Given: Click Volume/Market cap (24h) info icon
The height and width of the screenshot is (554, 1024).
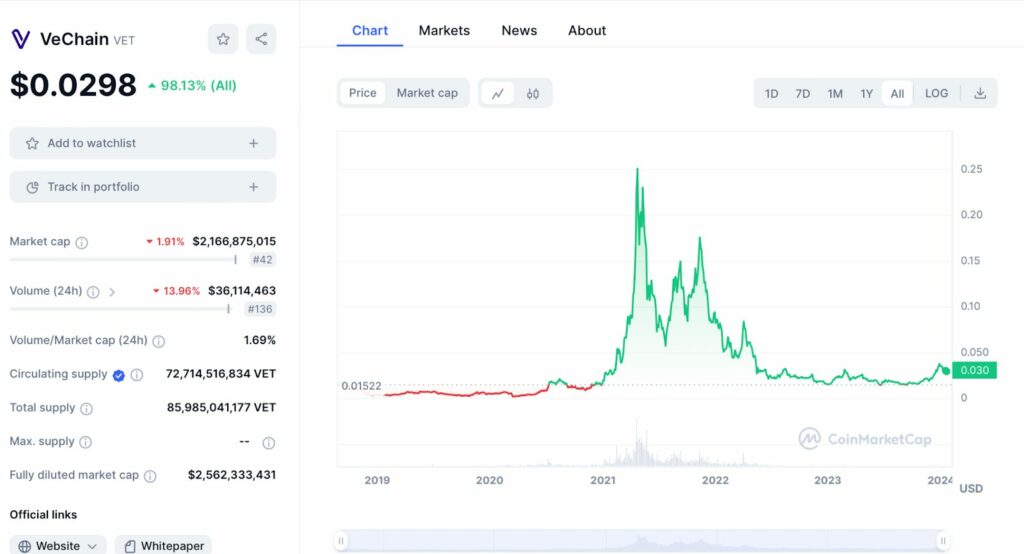Looking at the screenshot, I should pos(159,341).
